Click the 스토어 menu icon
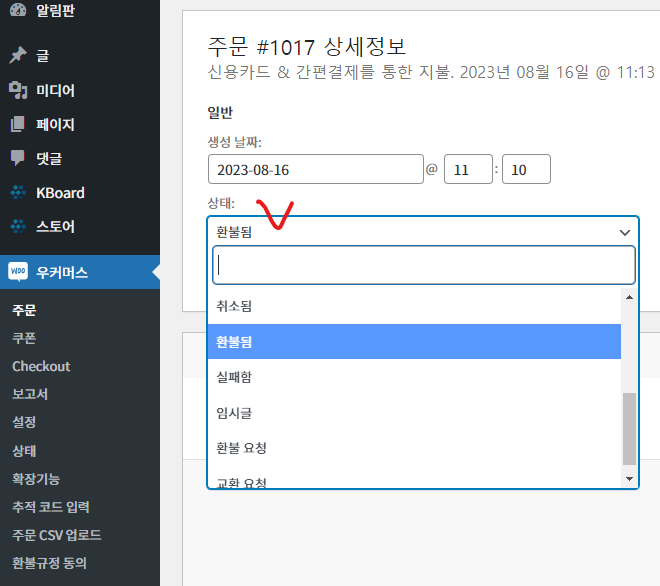The width and height of the screenshot is (660, 586). 18,226
